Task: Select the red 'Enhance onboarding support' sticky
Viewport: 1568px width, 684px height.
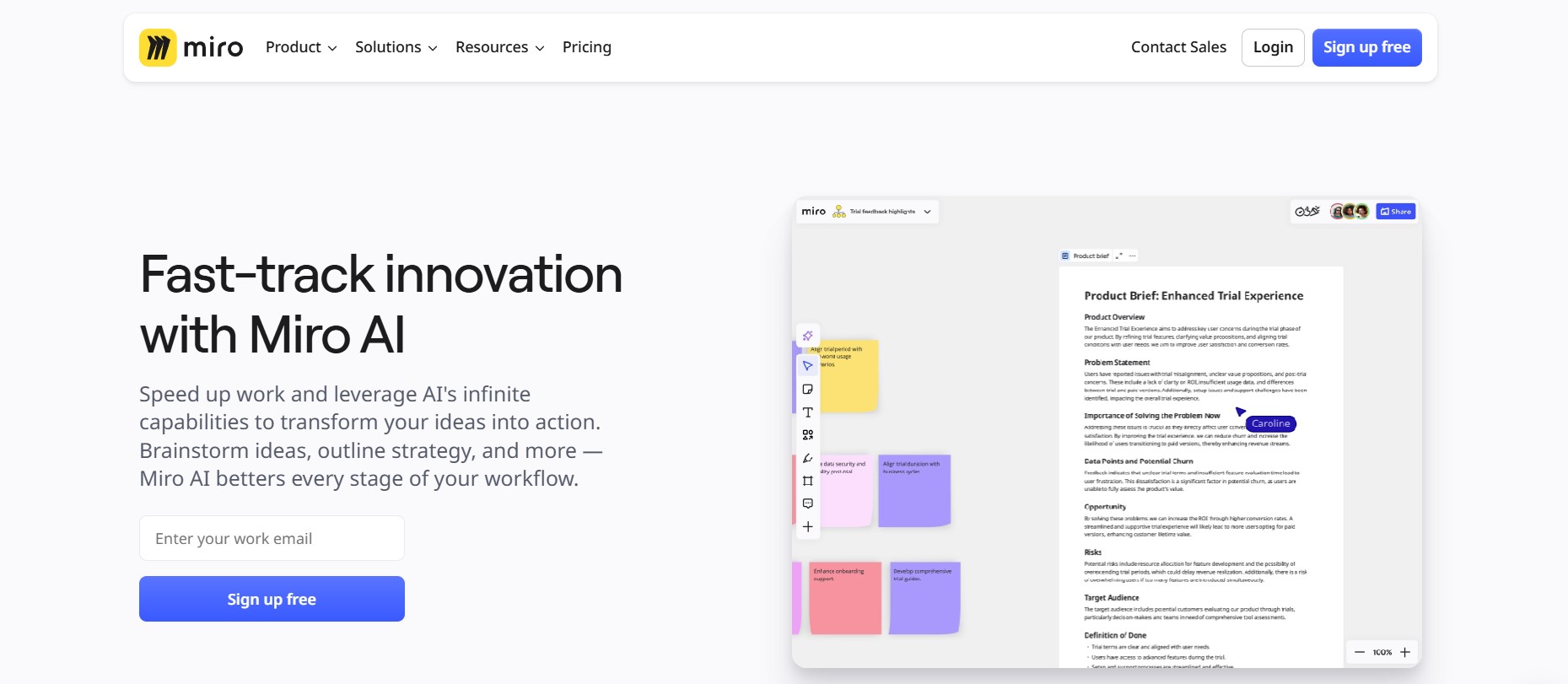Action: click(x=845, y=598)
